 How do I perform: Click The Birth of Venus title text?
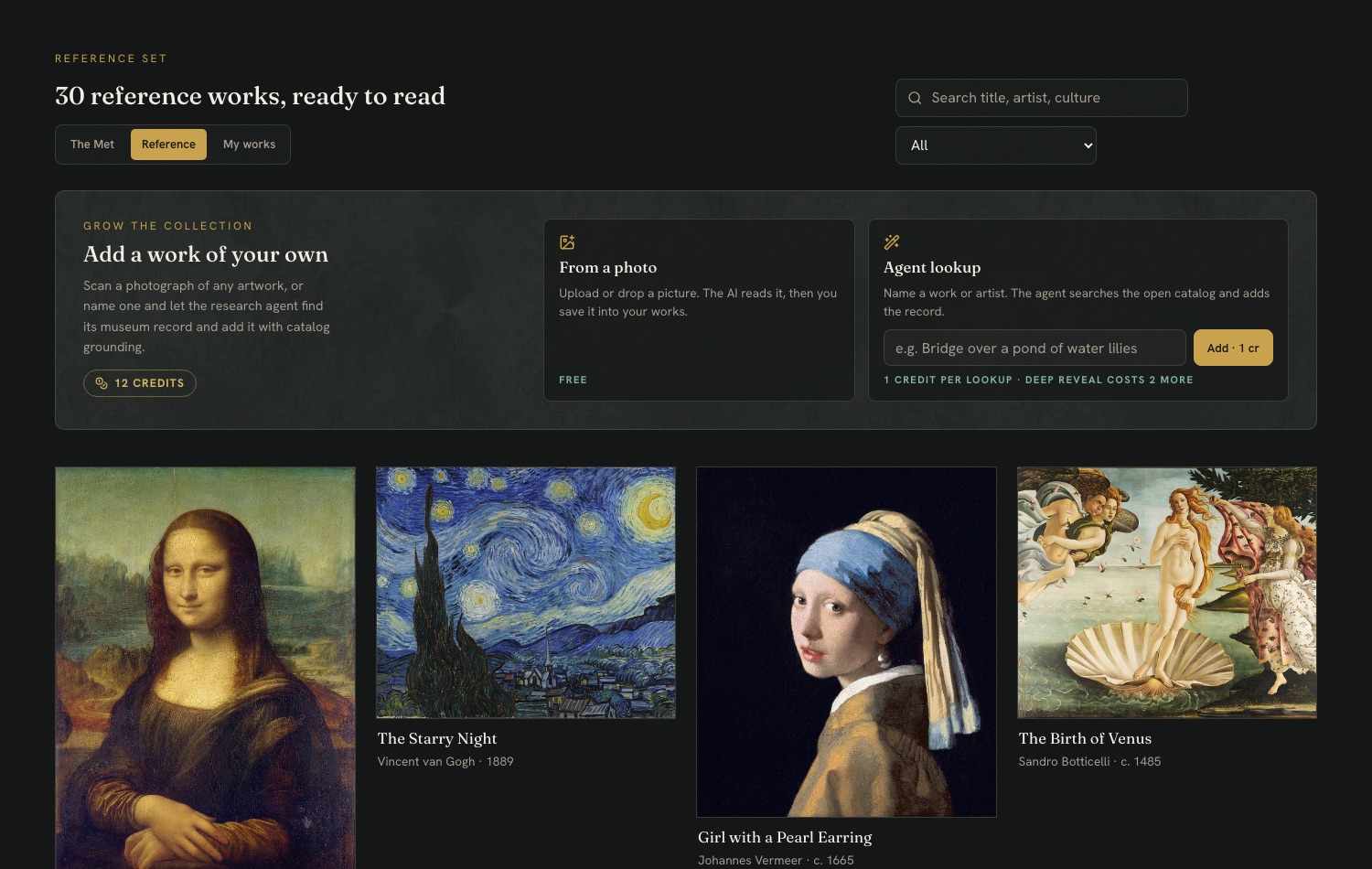[1085, 738]
